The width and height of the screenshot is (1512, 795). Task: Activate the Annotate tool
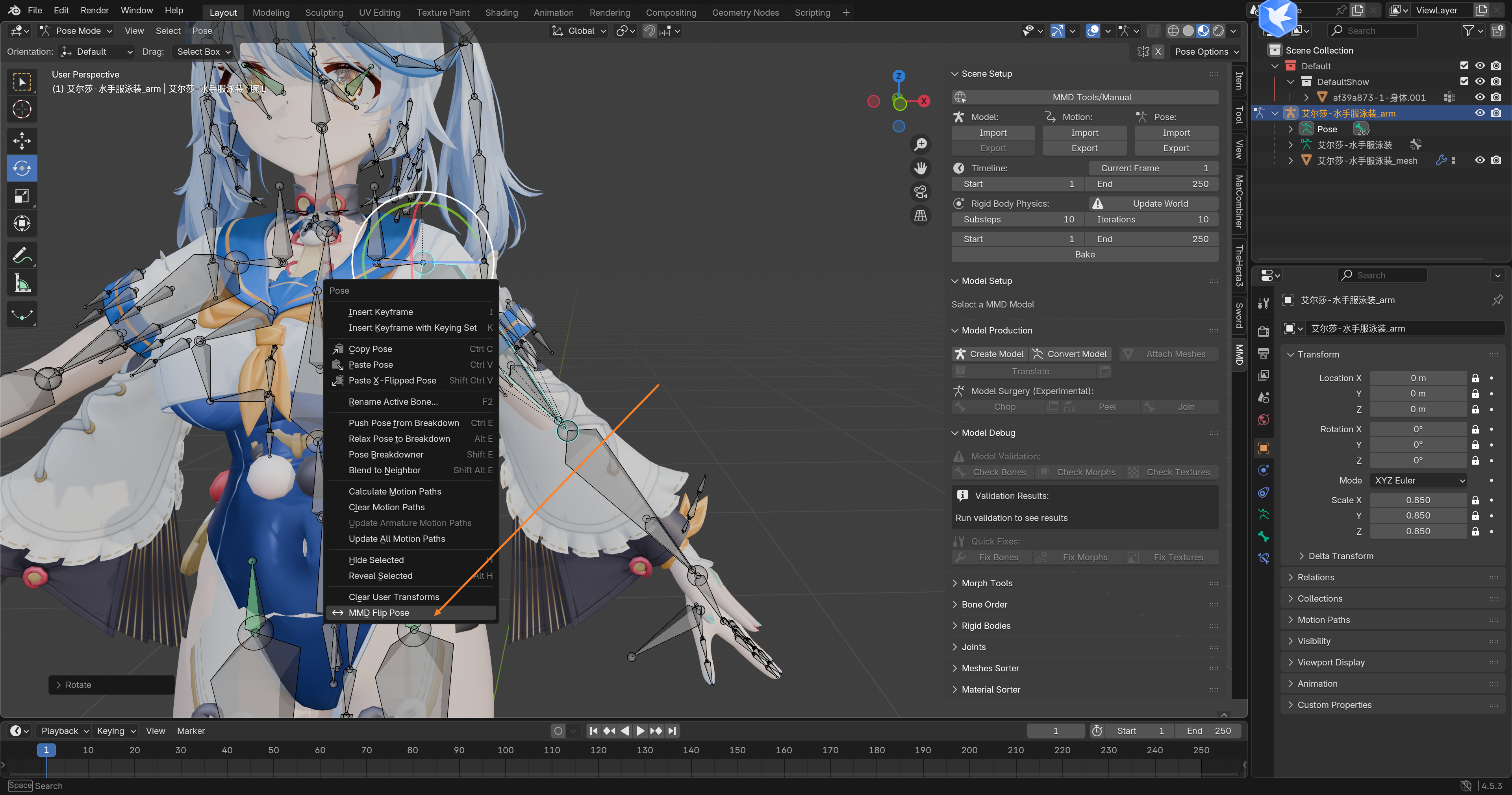[22, 256]
